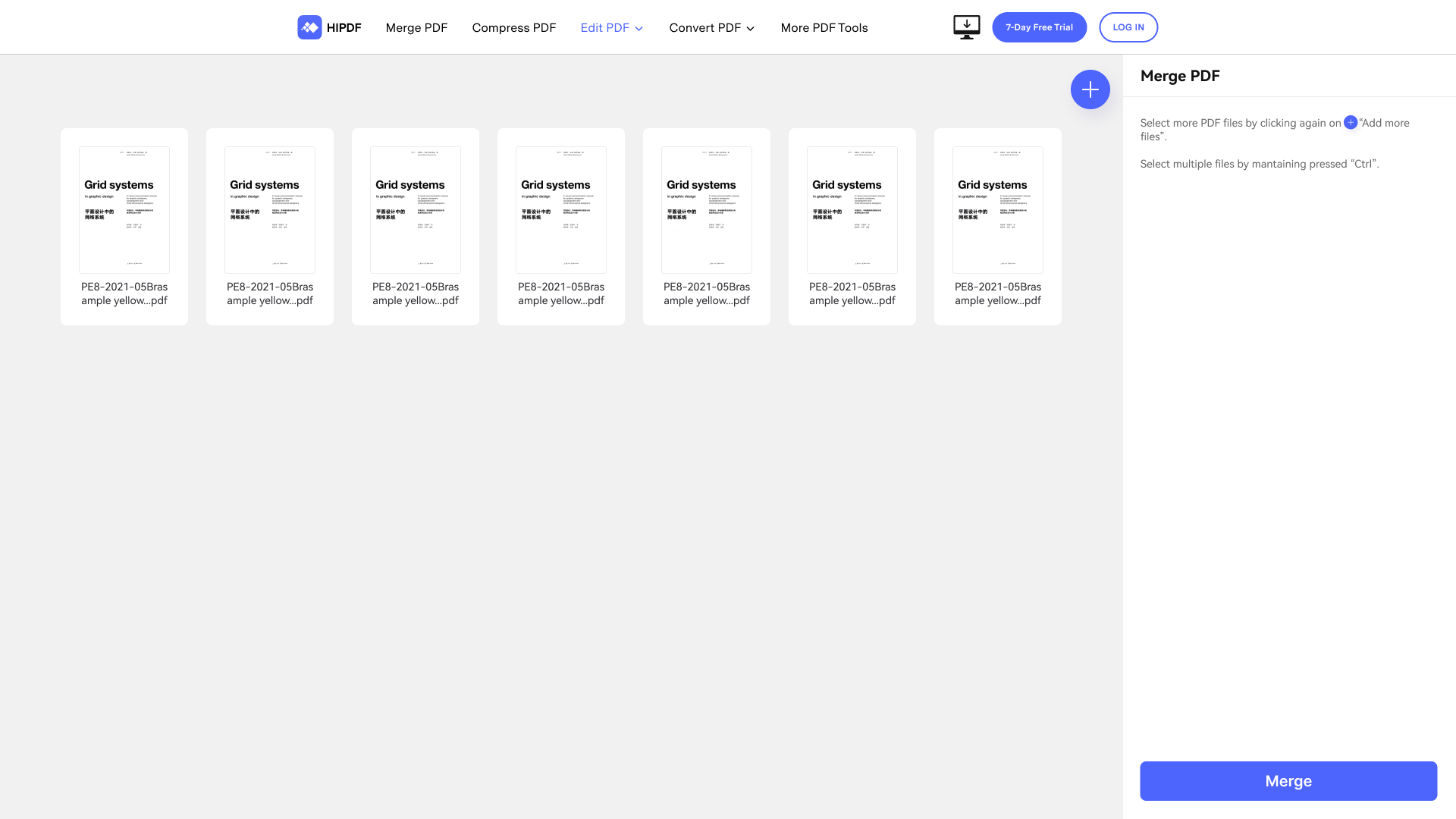Screen dimensions: 1456x819
Task: Click the 7-Day Free Trial button
Action: [1039, 27]
